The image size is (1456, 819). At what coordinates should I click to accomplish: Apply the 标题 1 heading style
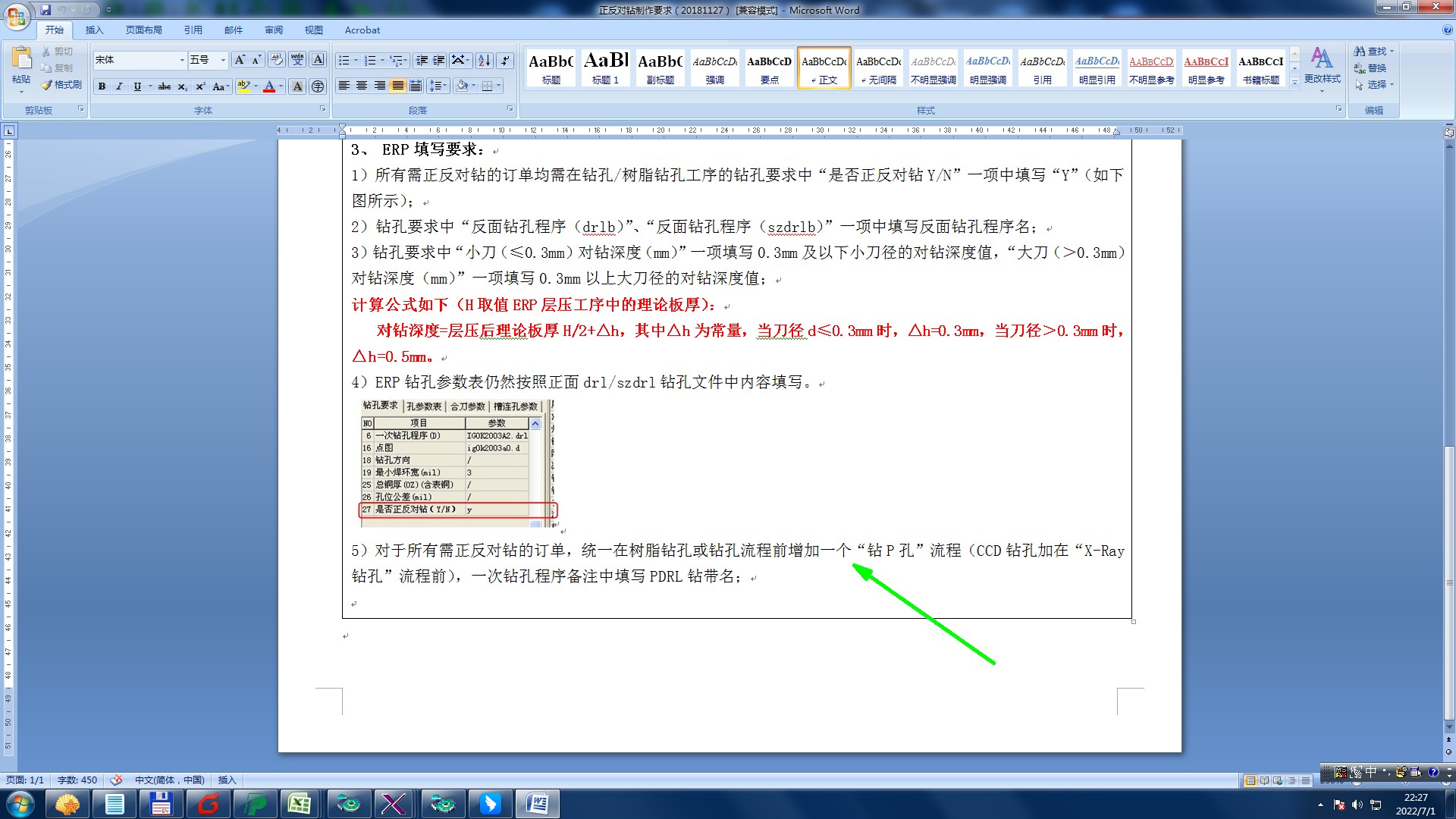pyautogui.click(x=605, y=67)
